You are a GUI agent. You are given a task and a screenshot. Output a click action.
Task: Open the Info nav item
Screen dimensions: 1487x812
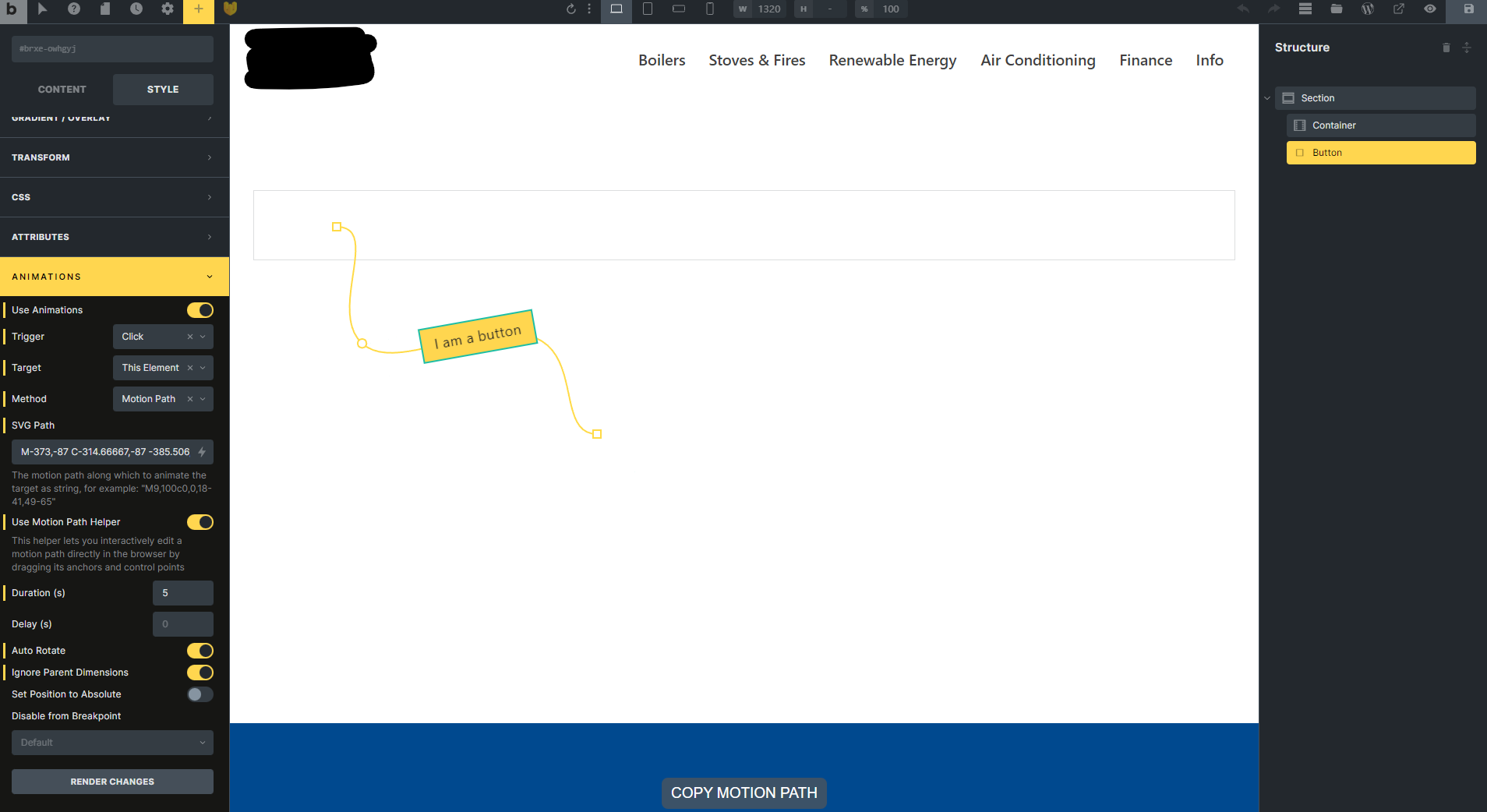point(1210,60)
